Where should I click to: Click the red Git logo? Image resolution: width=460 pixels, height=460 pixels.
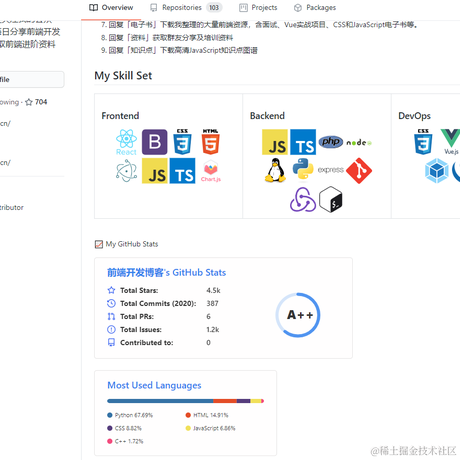tap(359, 171)
